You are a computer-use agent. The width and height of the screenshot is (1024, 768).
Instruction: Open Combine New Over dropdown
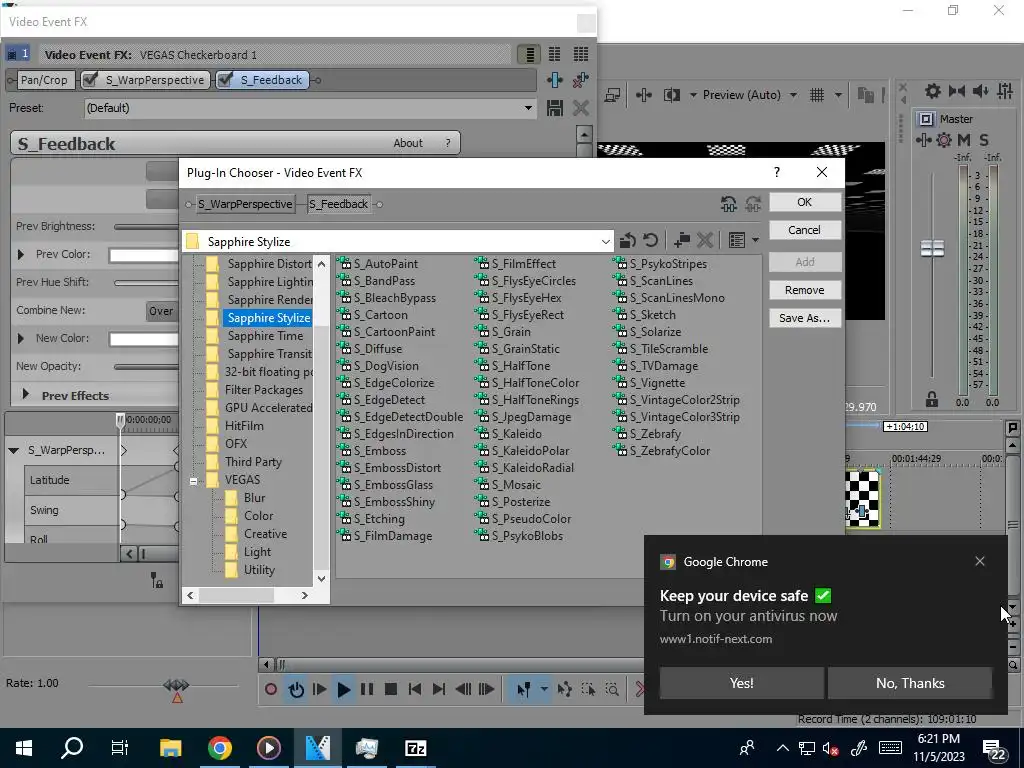[161, 311]
